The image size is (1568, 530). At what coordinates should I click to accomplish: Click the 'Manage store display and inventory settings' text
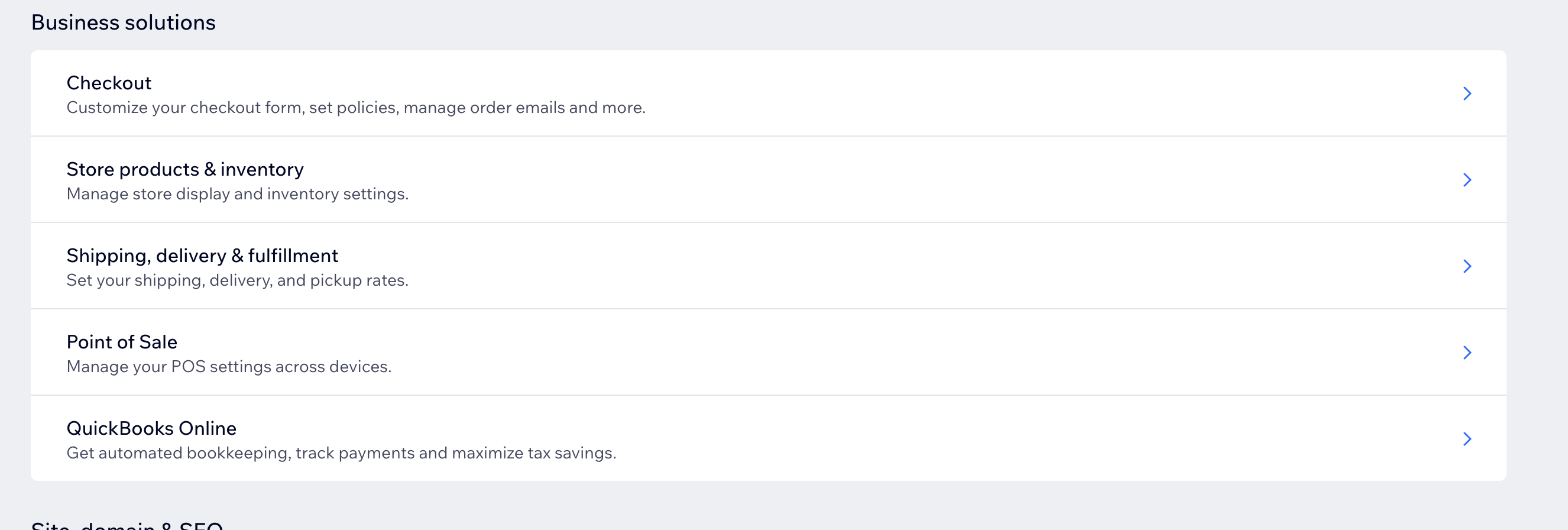[238, 195]
